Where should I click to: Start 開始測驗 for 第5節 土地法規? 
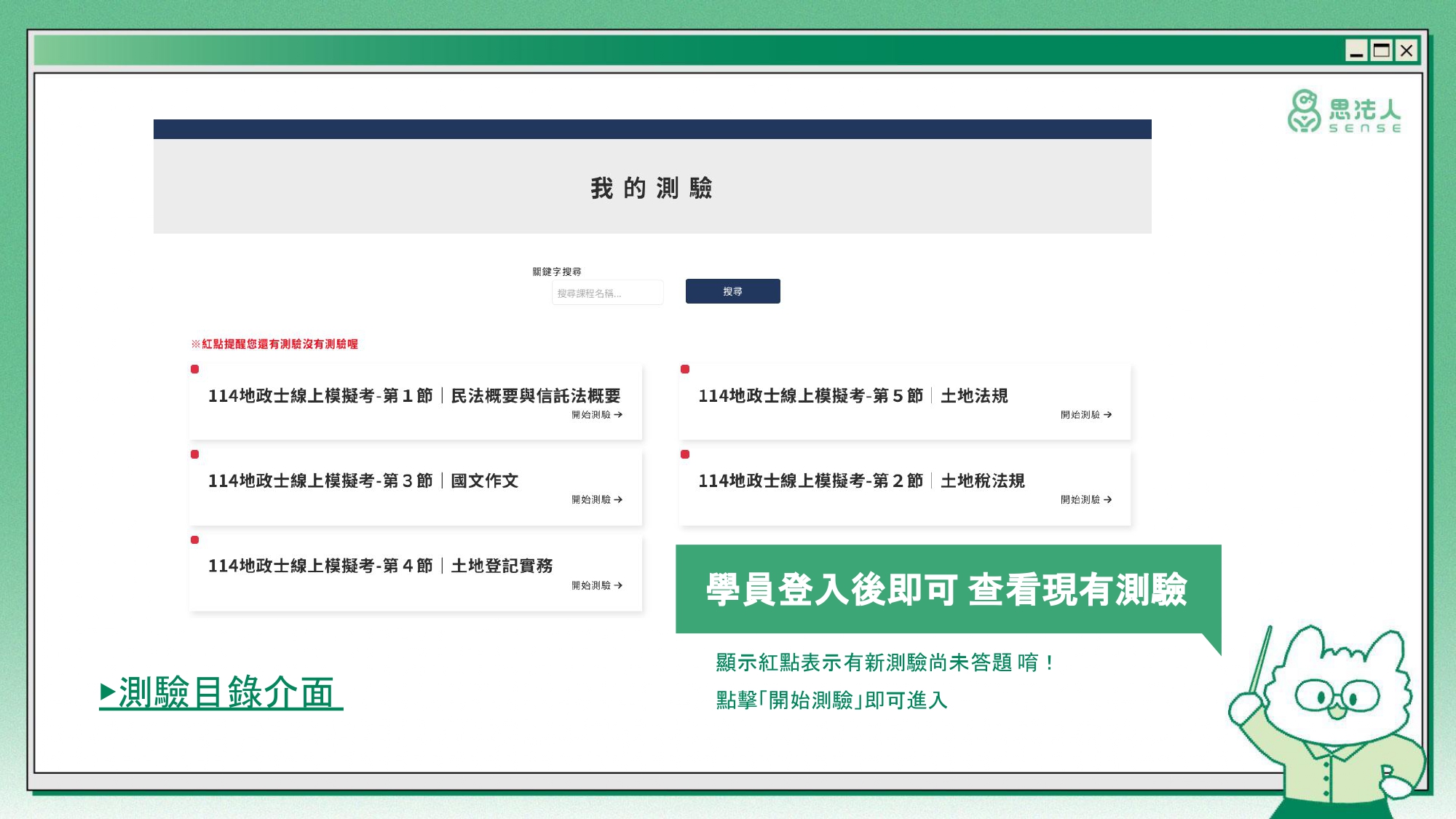1085,415
